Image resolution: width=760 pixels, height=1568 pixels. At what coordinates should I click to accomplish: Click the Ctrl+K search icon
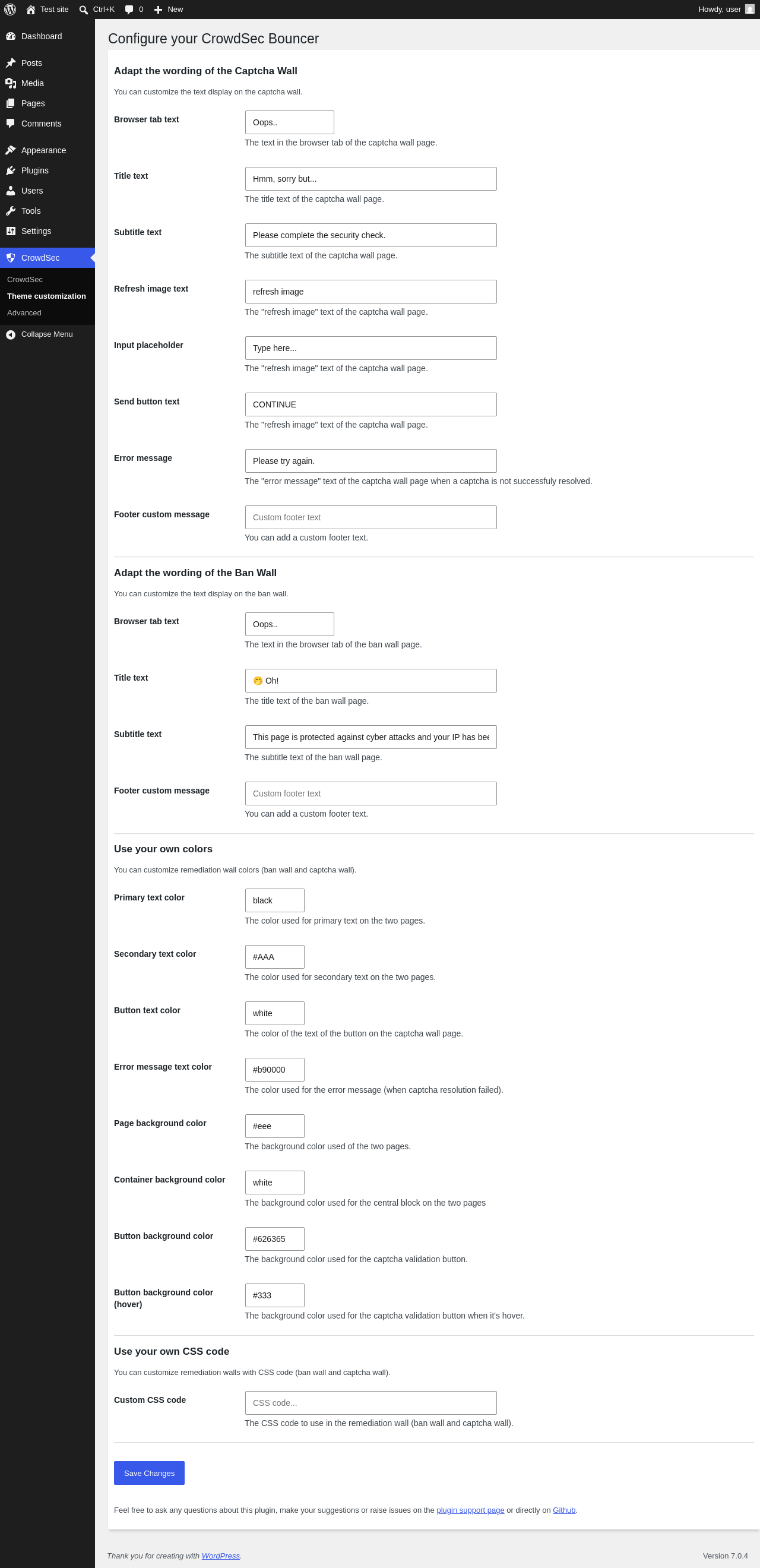83,10
